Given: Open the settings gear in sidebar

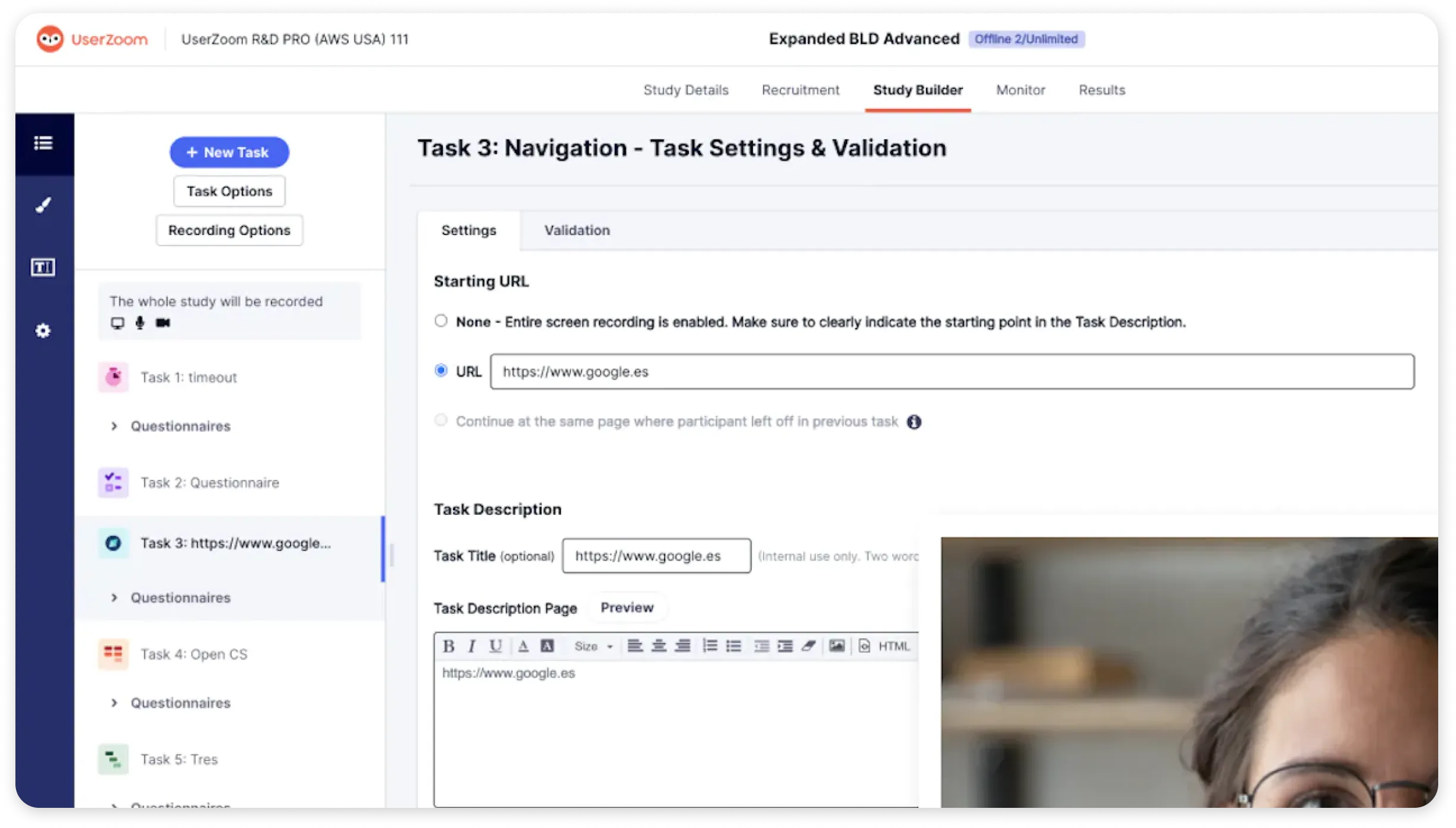Looking at the screenshot, I should click(x=43, y=330).
